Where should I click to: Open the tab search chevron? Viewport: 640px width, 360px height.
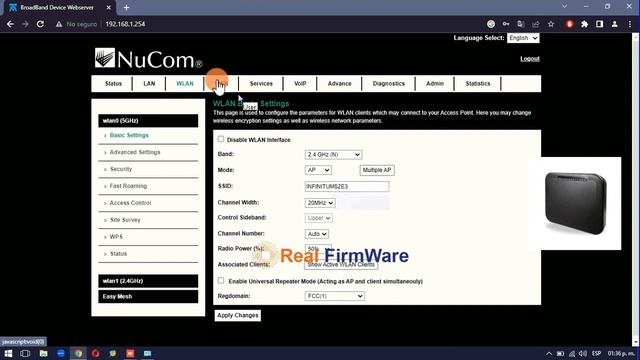(564, 7)
